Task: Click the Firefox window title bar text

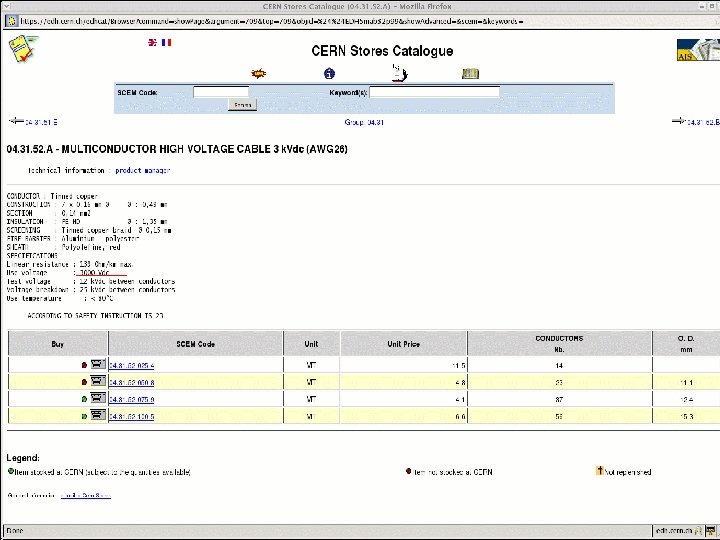Action: [357, 6]
